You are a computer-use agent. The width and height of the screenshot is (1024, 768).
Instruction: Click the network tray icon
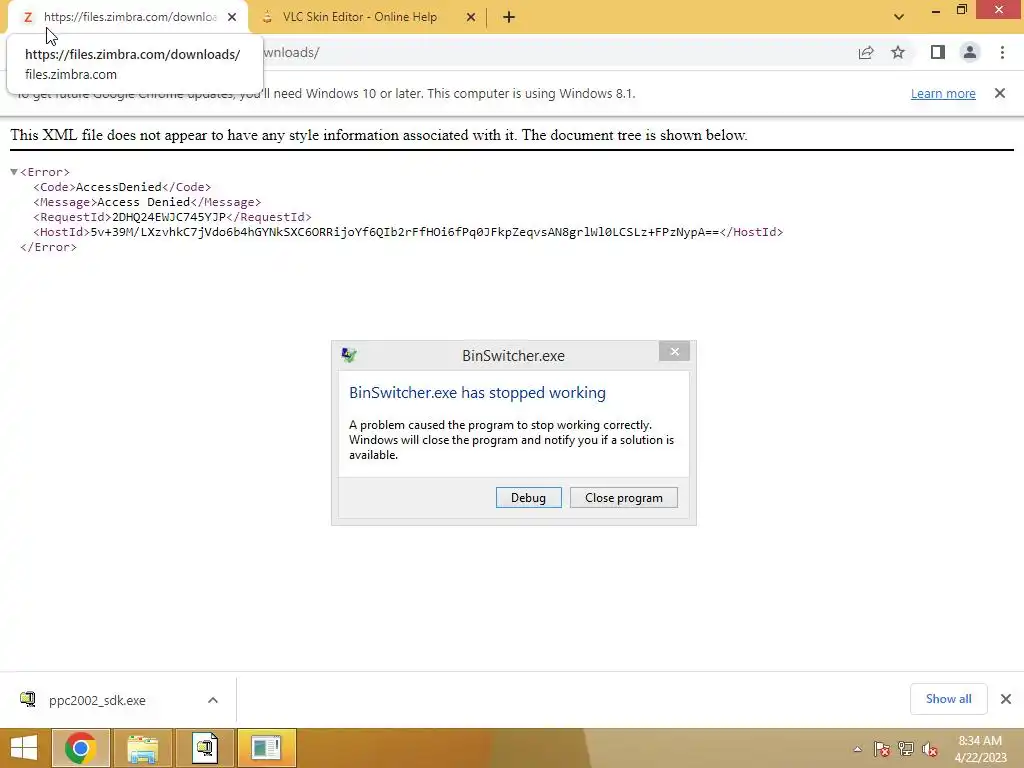pyautogui.click(x=906, y=749)
